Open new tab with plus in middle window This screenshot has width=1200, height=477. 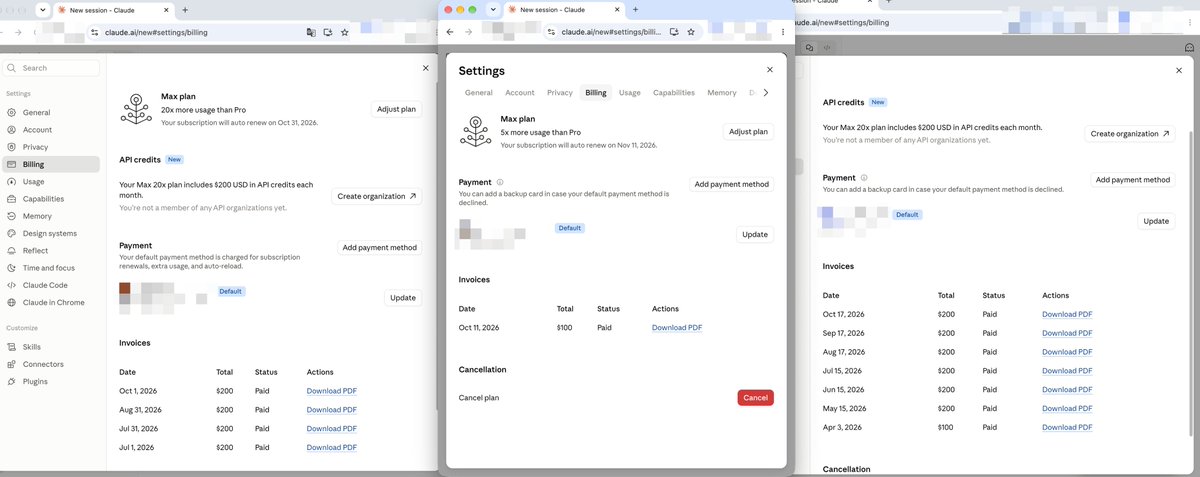click(636, 9)
